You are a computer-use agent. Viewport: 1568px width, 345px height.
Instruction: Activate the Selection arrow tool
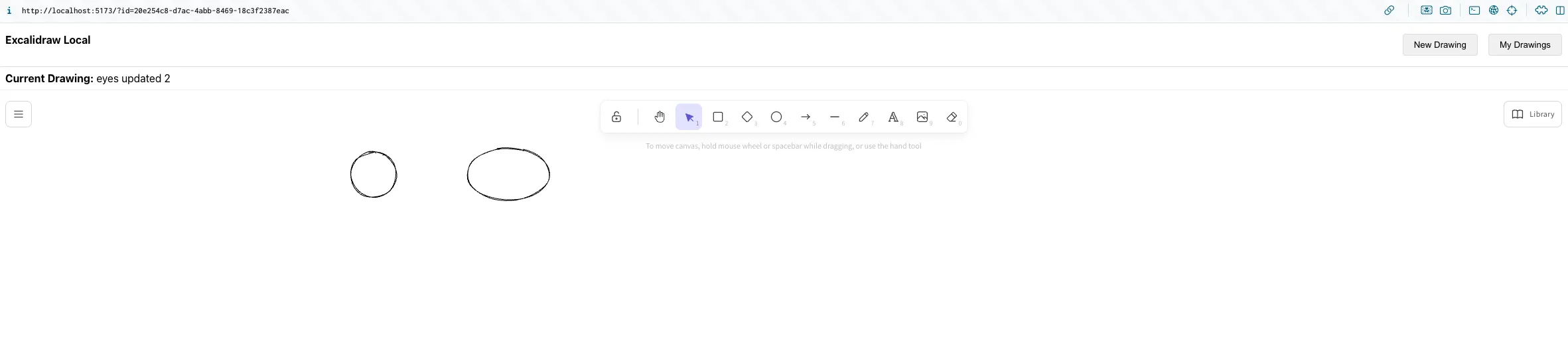(689, 117)
